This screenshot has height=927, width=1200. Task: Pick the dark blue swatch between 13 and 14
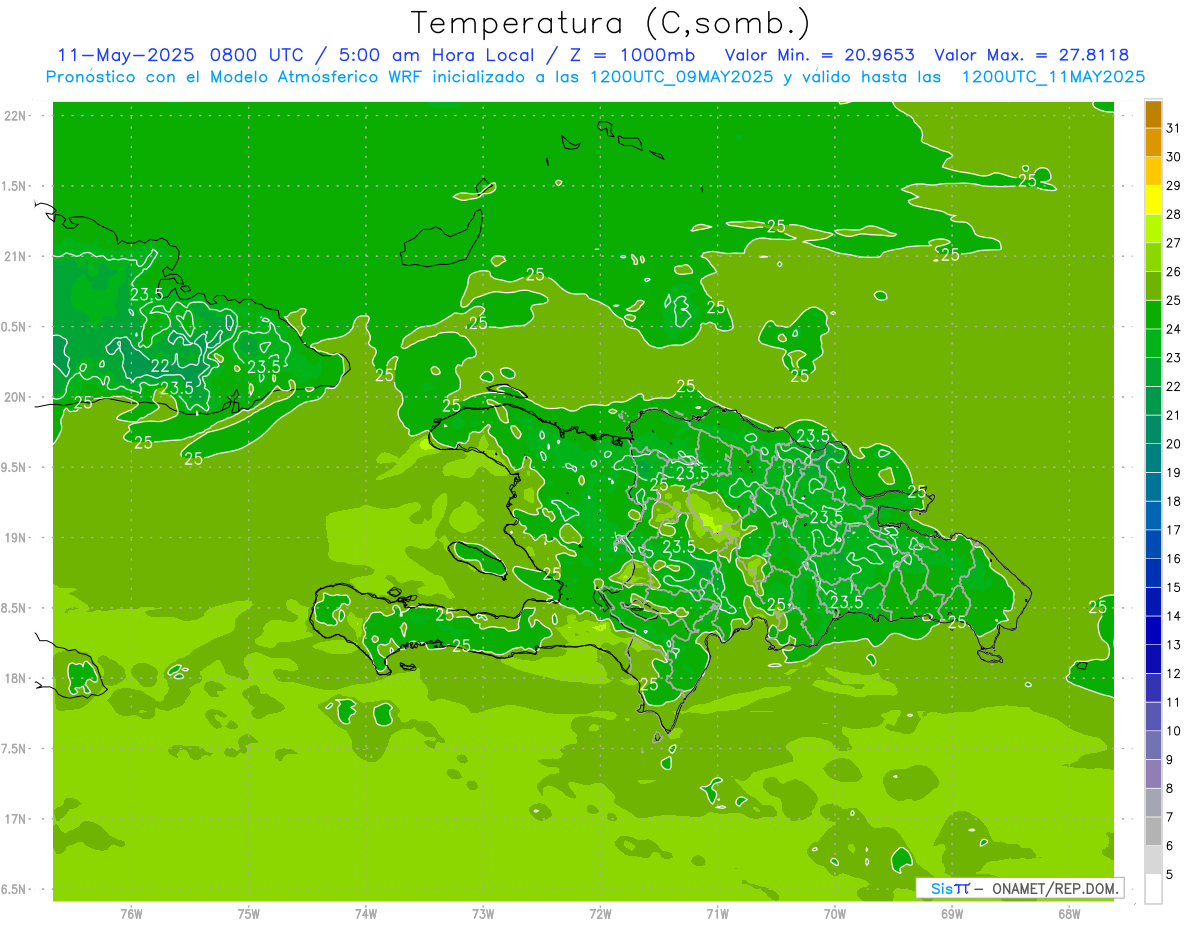[1153, 631]
